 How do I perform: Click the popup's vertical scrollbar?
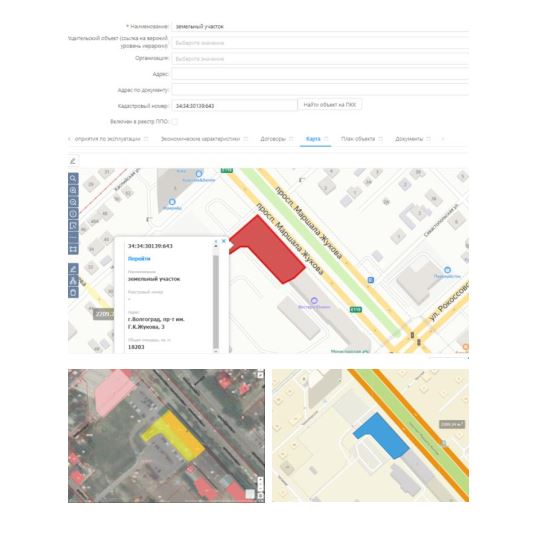point(216,299)
